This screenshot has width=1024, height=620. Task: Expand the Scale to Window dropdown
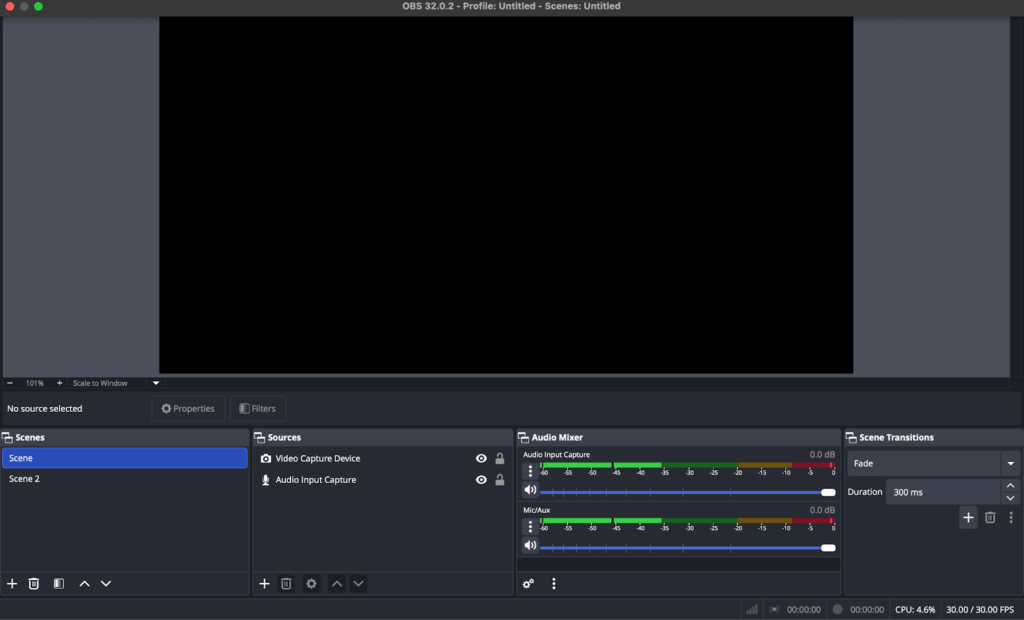point(156,383)
